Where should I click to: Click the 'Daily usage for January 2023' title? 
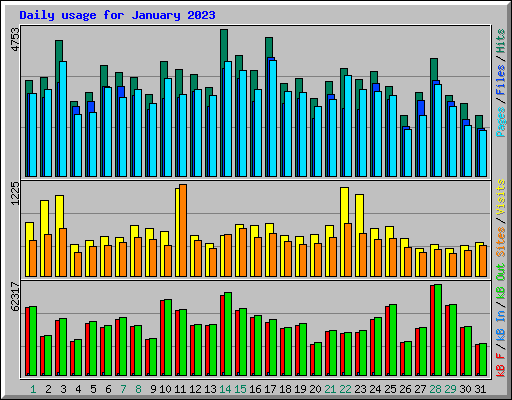(117, 15)
